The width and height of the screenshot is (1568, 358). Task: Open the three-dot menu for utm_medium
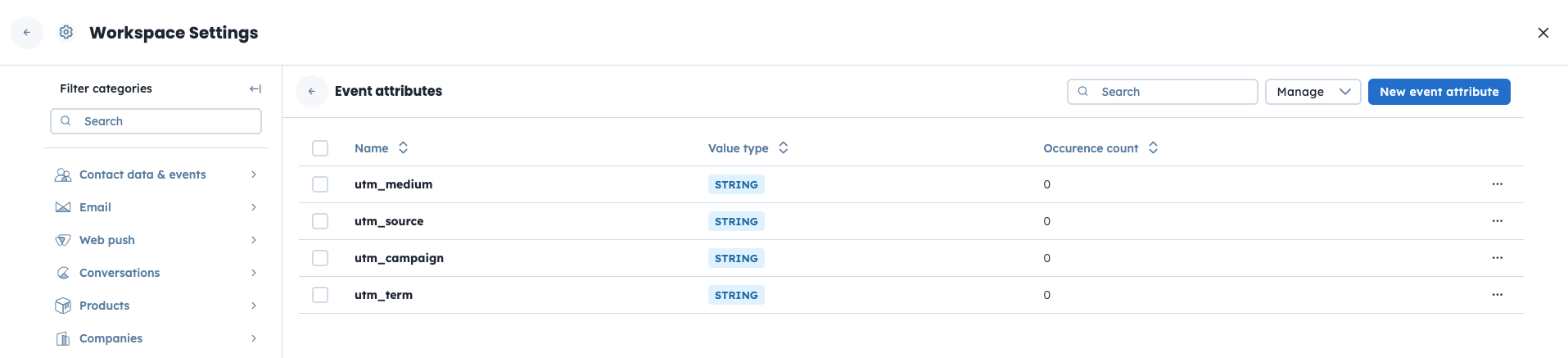point(1497,184)
